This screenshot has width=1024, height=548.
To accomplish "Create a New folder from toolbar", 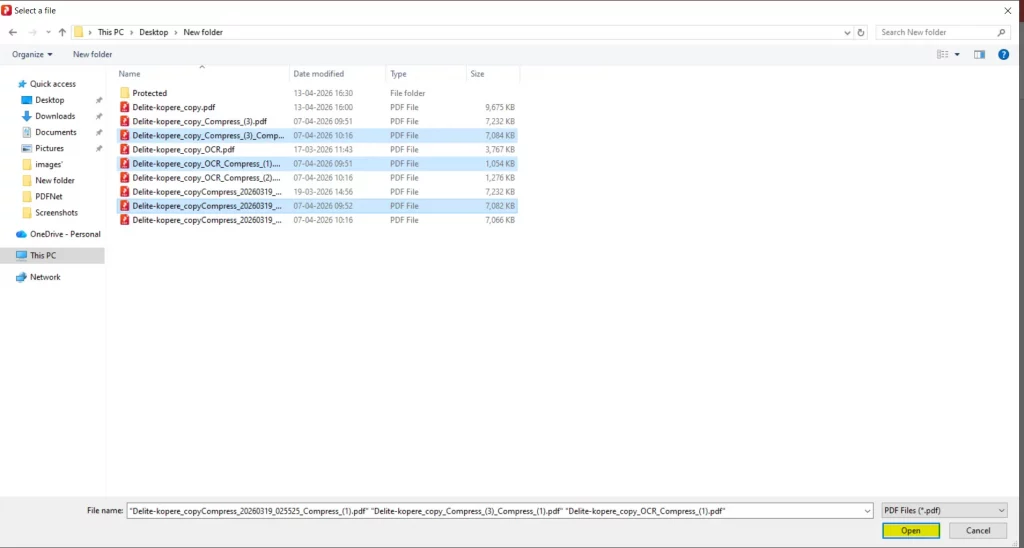I will click(93, 54).
